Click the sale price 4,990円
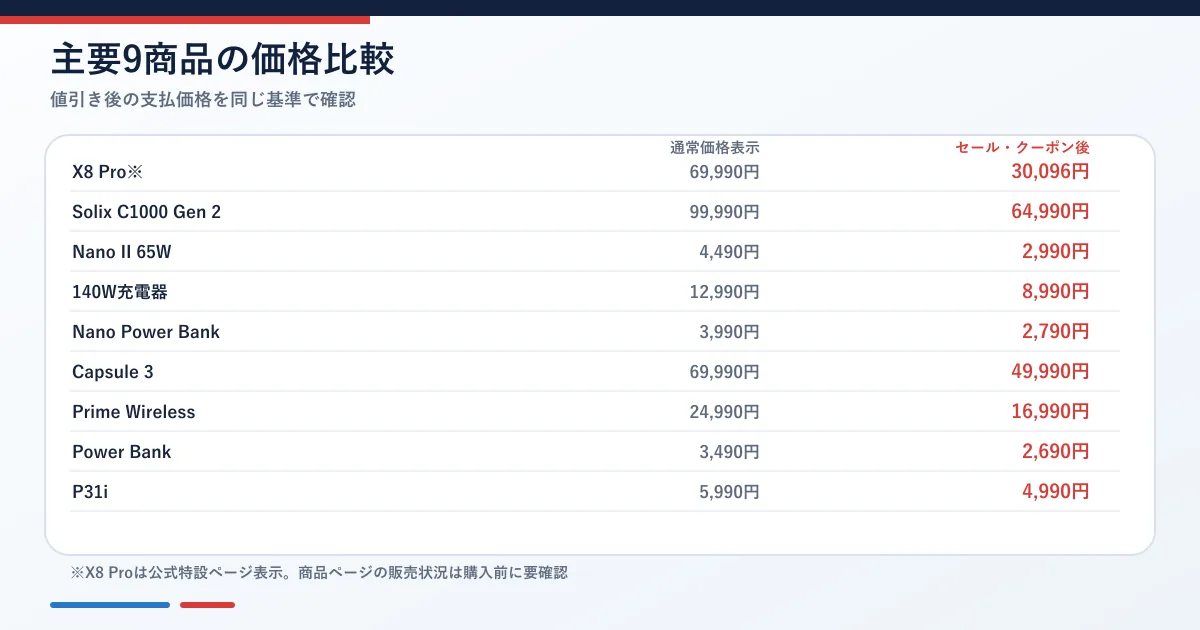 click(1055, 492)
